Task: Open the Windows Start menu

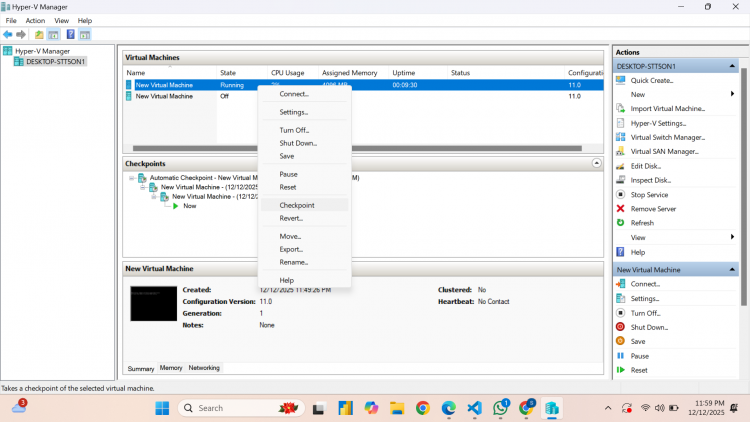Action: 162,408
